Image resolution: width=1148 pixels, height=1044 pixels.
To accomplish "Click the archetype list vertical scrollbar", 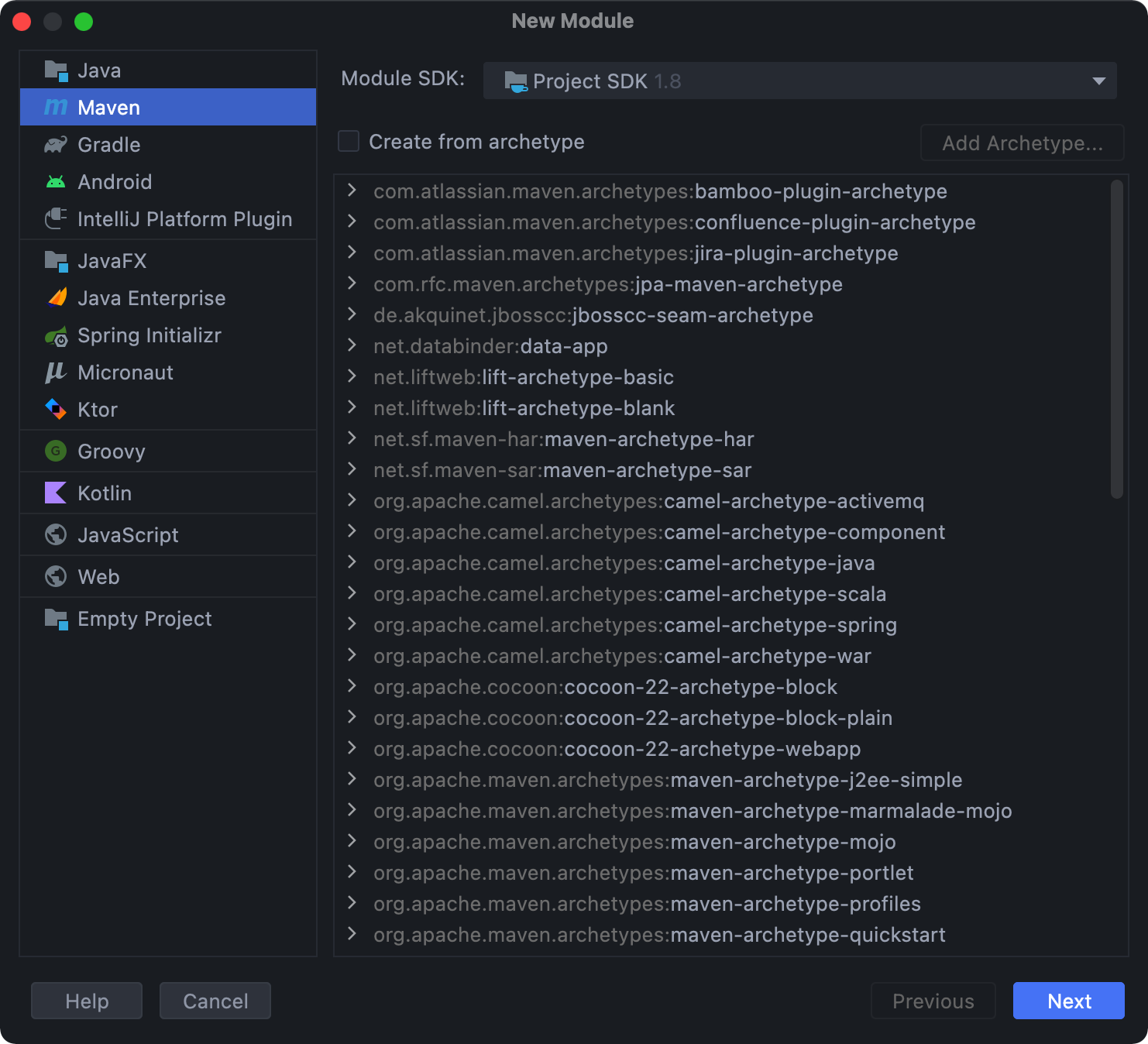I will pos(1116,339).
